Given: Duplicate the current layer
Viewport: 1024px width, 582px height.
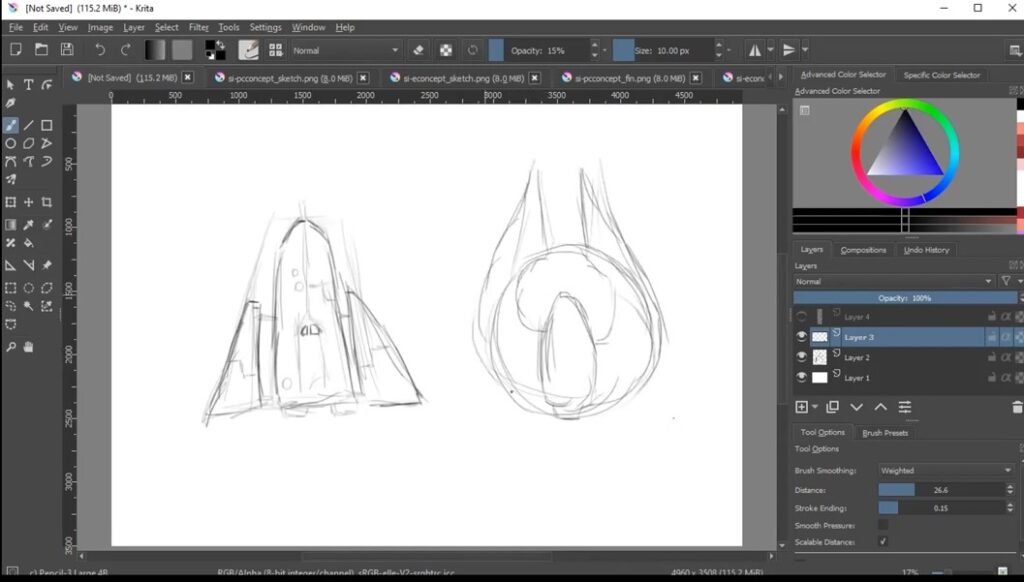Looking at the screenshot, I should 832,407.
